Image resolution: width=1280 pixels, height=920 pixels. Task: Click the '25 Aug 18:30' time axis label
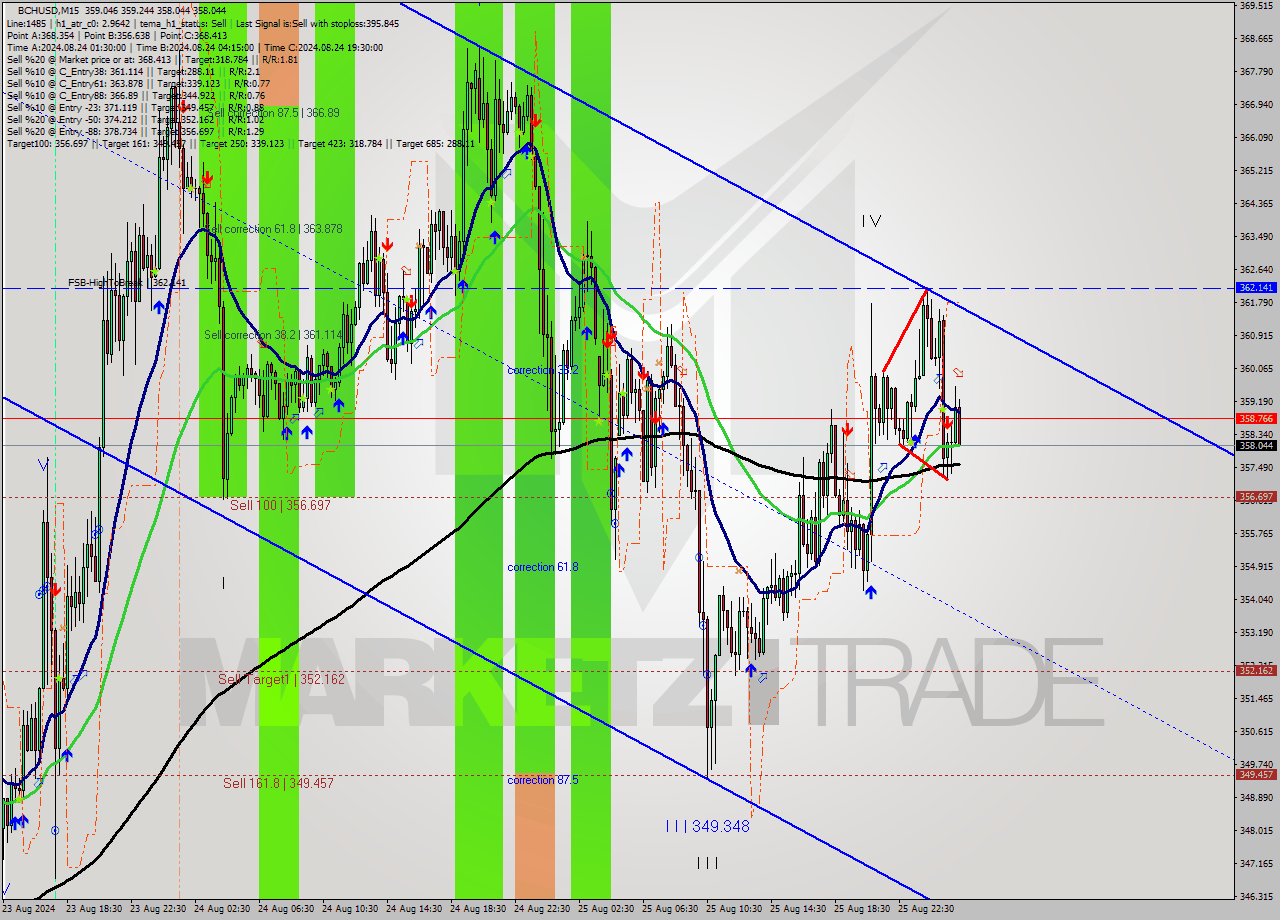click(862, 909)
